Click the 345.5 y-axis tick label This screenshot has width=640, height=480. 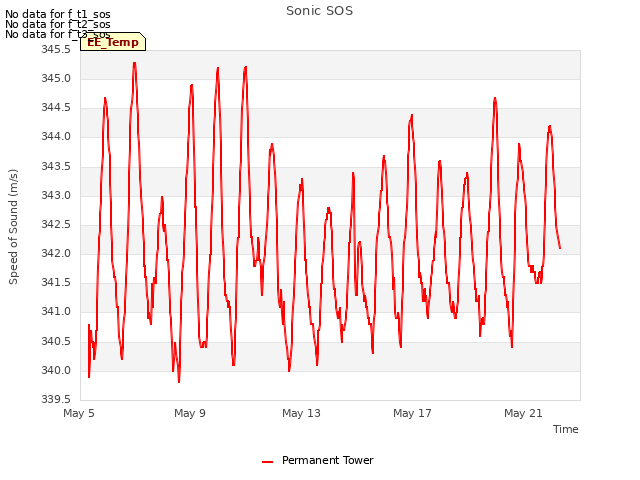pos(56,49)
